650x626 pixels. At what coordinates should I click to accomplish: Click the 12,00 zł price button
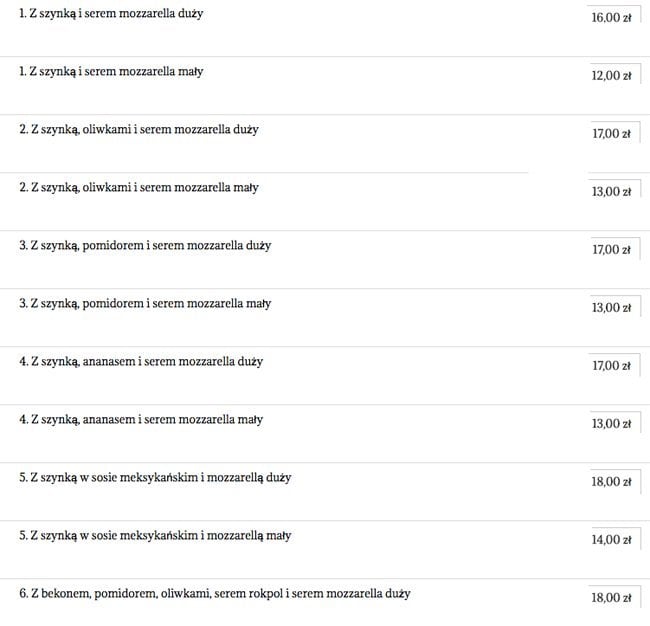[614, 75]
